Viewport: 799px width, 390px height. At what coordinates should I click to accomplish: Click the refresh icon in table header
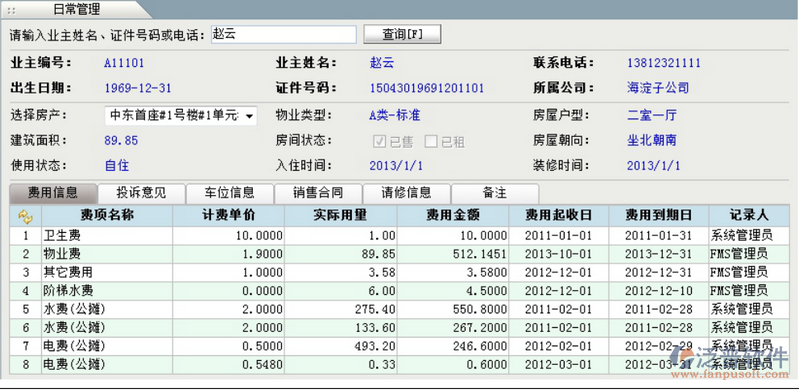click(x=25, y=216)
